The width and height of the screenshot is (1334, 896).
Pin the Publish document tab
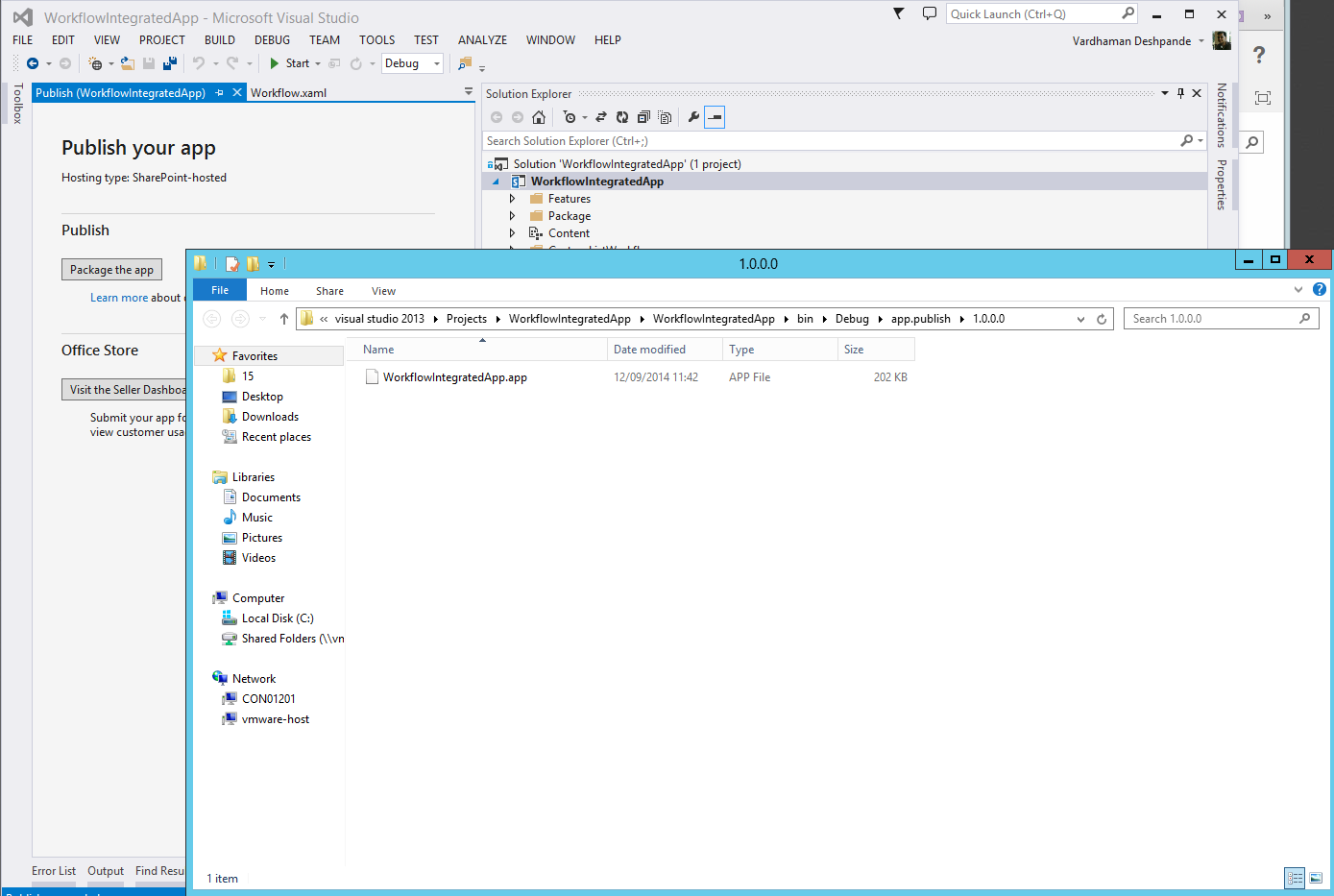pyautogui.click(x=220, y=92)
